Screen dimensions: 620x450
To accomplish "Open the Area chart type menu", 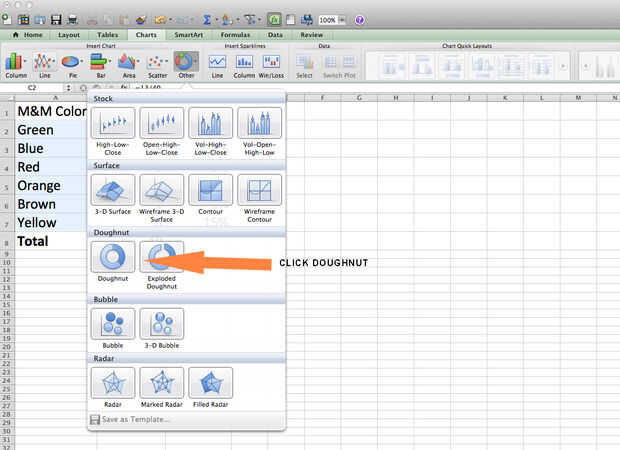I will click(129, 66).
